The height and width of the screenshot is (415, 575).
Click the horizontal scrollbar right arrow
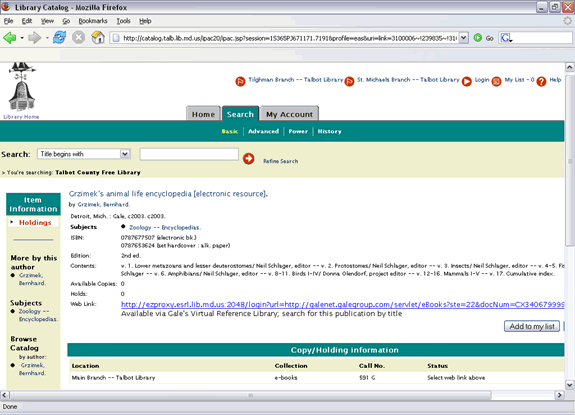[x=560, y=395]
